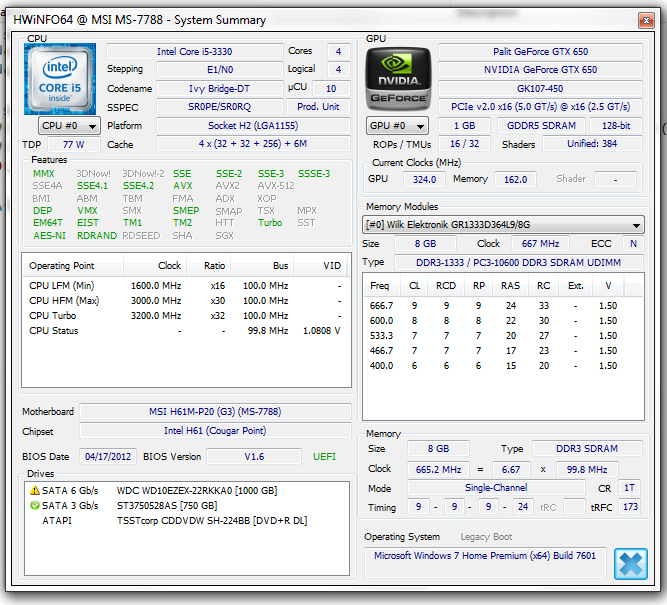The image size is (667, 605).
Task: Click the SSE4.2 feature label
Action: click(x=139, y=186)
